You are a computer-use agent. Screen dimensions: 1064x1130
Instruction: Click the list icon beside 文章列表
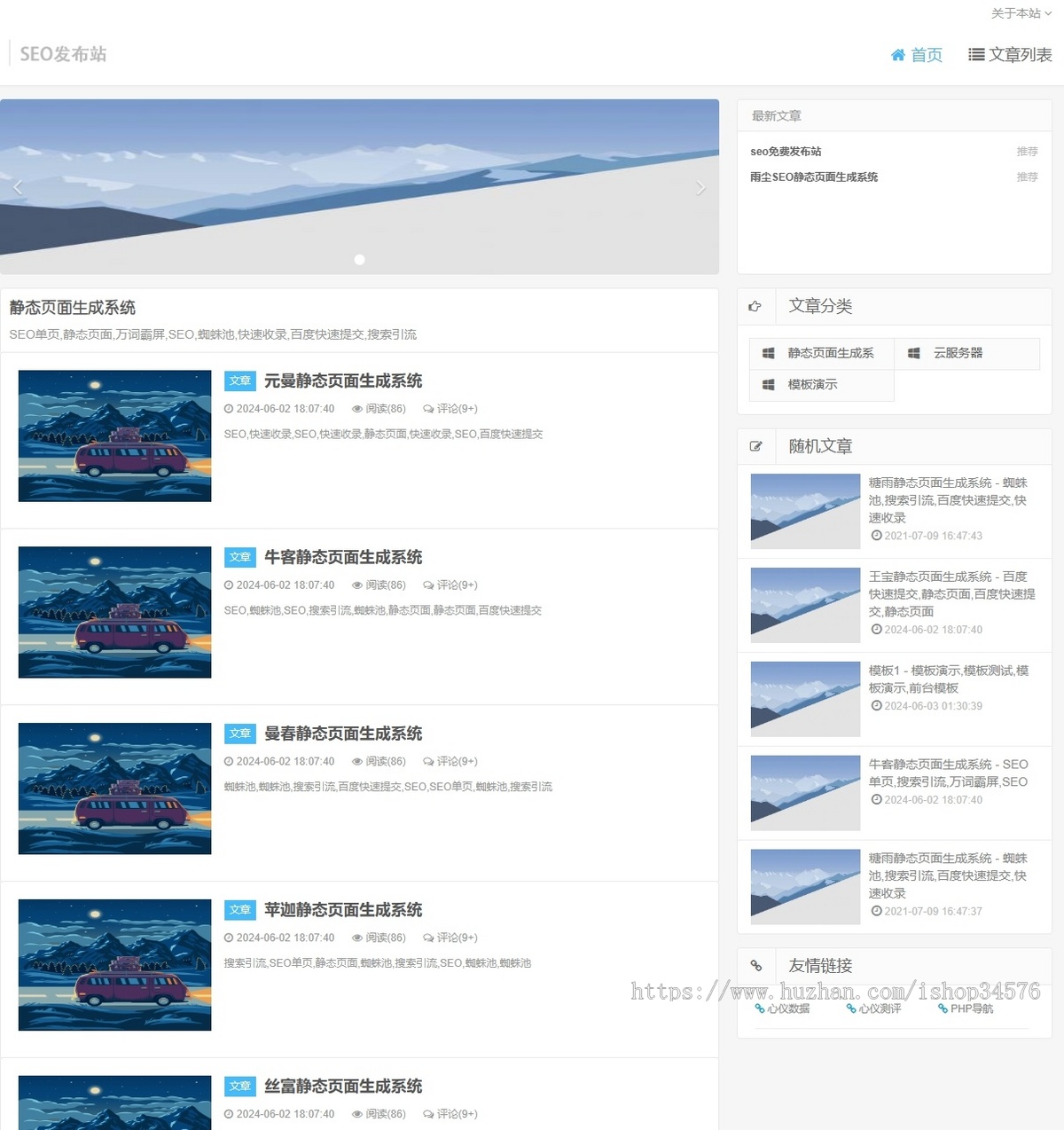click(976, 55)
